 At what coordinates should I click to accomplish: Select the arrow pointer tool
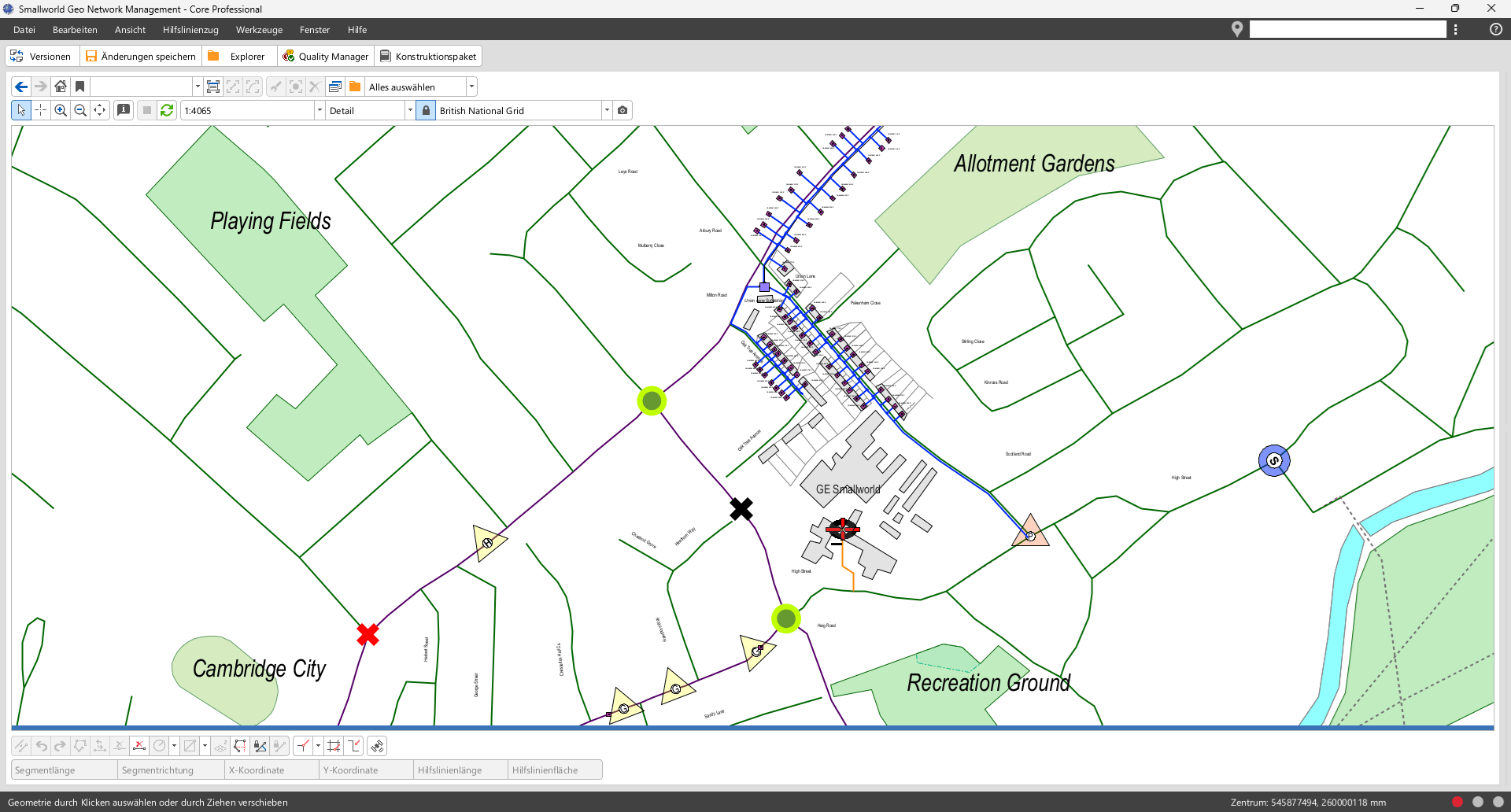21,110
